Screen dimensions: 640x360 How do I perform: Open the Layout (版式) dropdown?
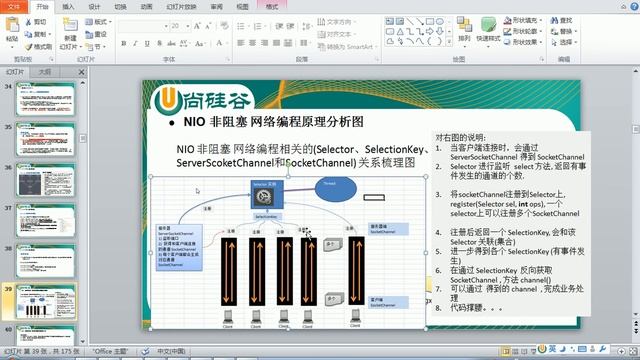[x=98, y=22]
